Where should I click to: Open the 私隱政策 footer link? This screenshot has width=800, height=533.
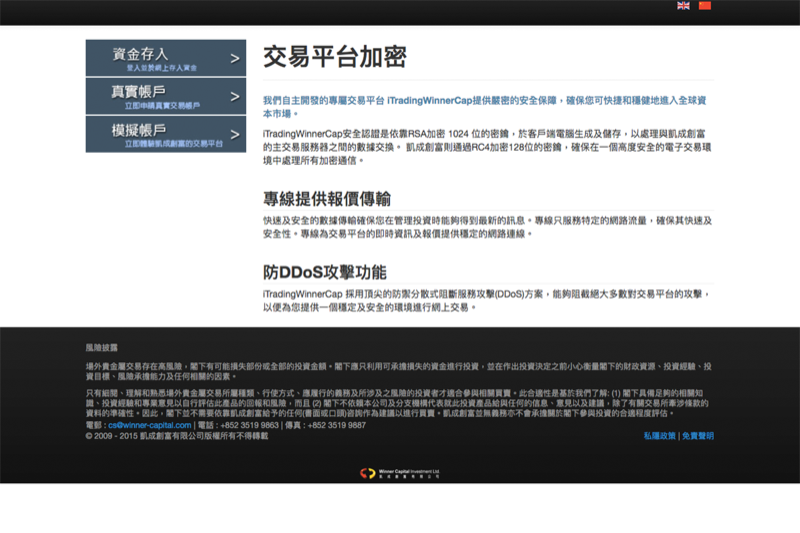pos(659,436)
